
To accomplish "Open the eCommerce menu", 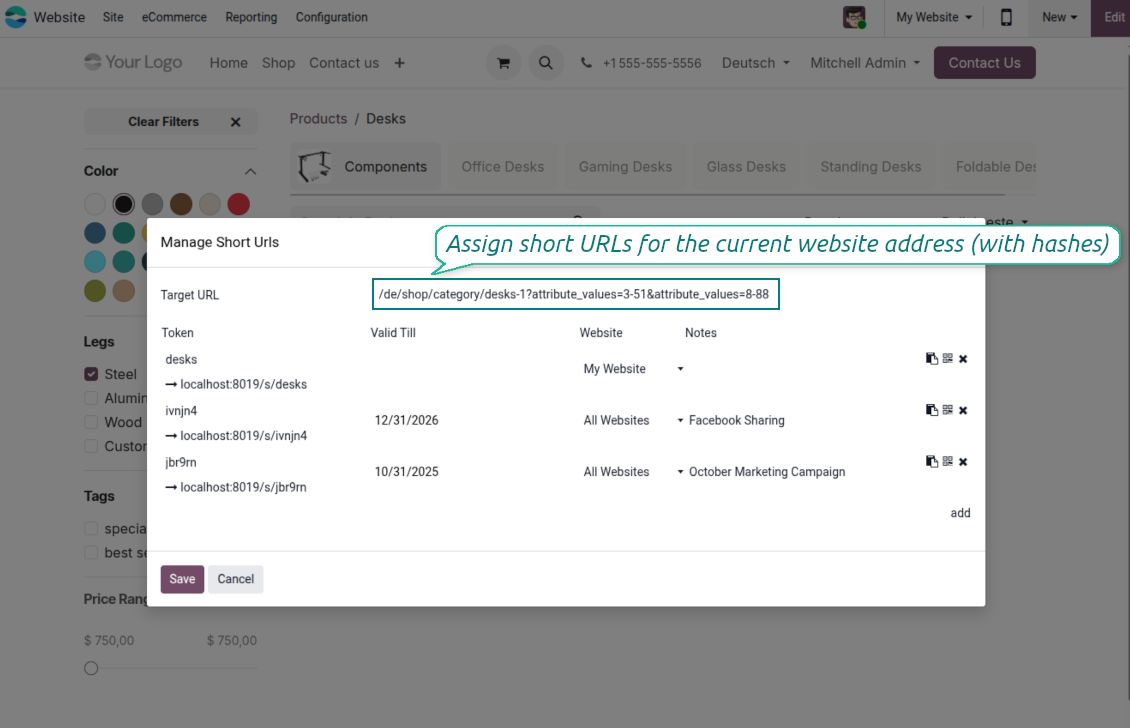I will 174,17.
